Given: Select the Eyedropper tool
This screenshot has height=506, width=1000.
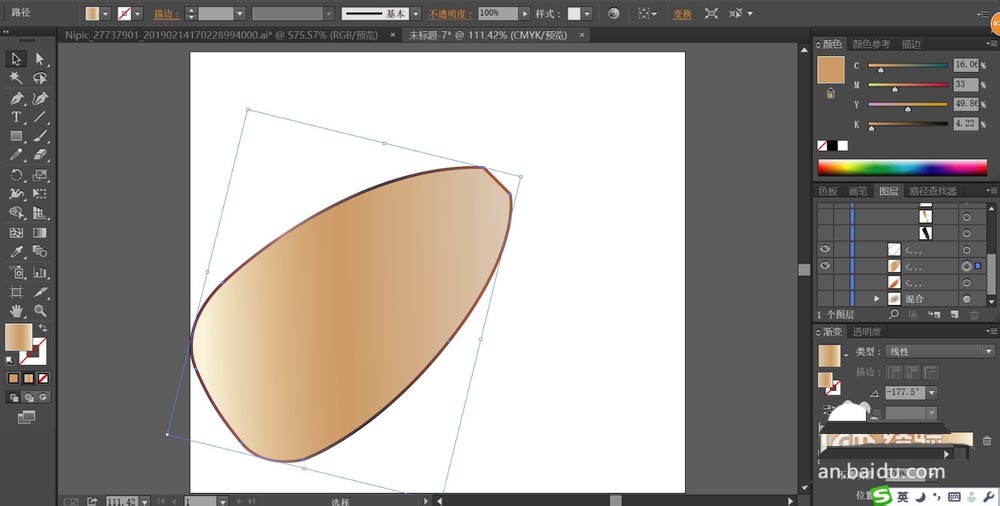Looking at the screenshot, I should tap(16, 252).
